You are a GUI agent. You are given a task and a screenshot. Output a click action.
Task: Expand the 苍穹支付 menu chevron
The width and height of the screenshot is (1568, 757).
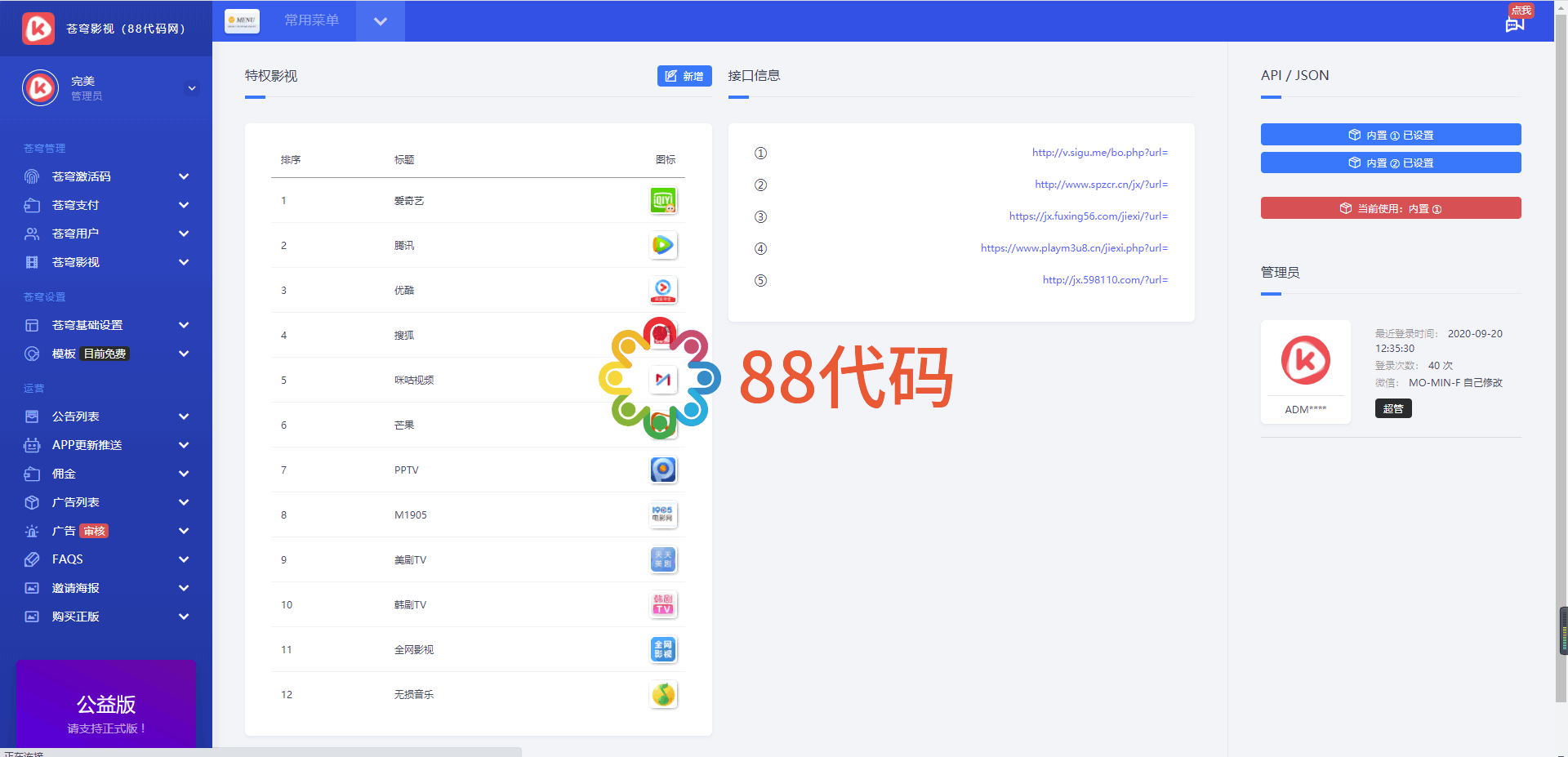[x=184, y=205]
